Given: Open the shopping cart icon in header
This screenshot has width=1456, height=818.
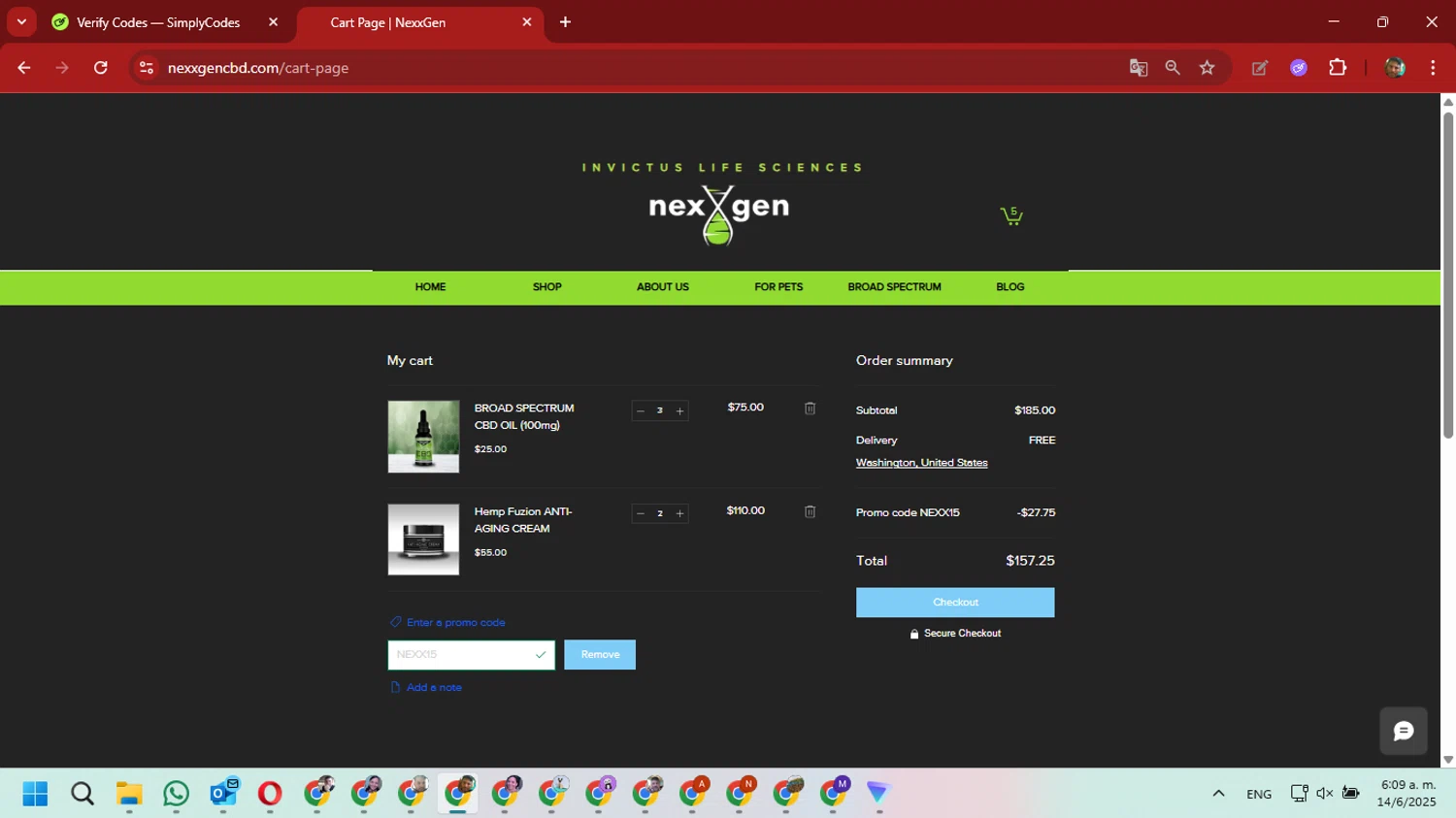Looking at the screenshot, I should (1011, 215).
